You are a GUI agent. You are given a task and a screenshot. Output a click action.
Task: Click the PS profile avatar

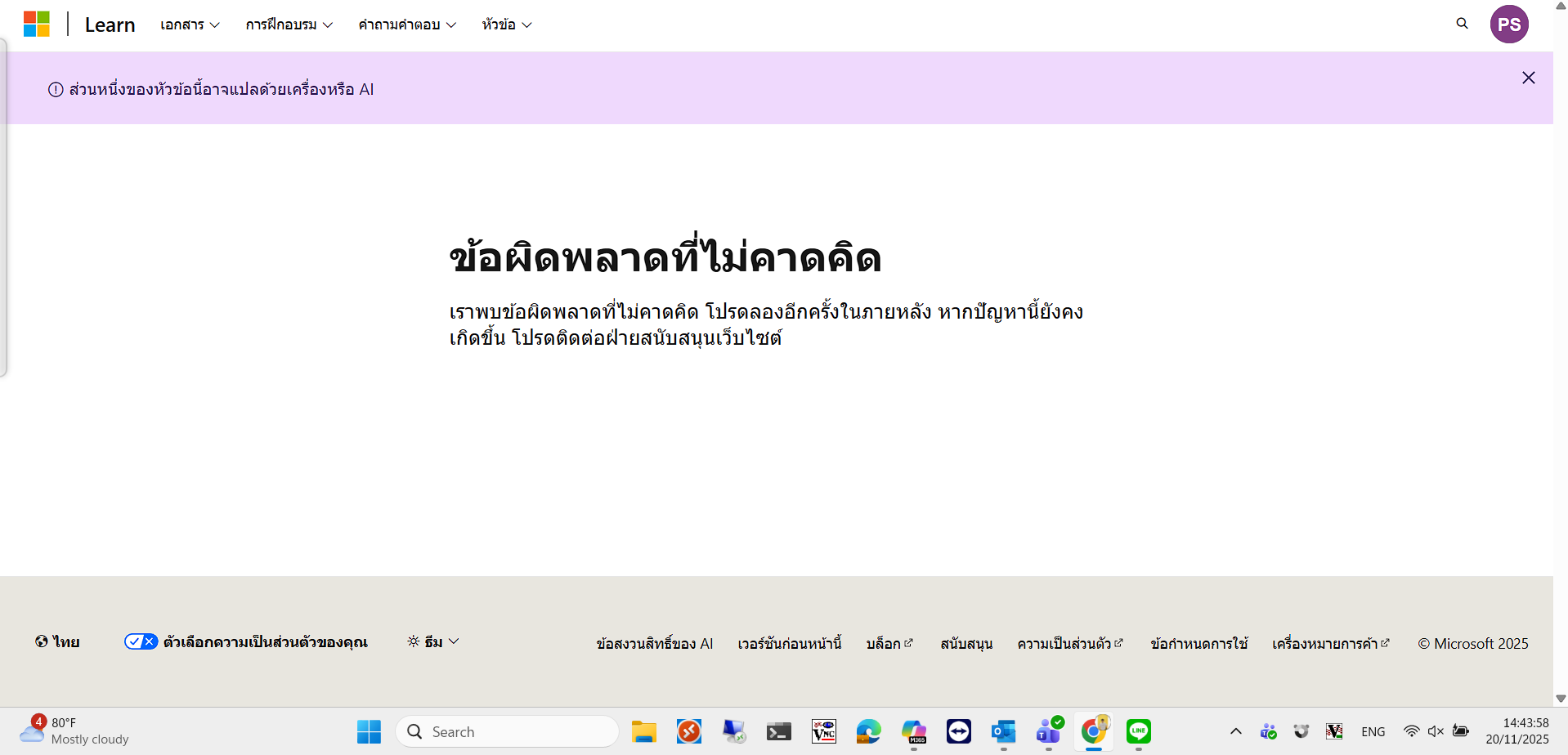coord(1509,24)
